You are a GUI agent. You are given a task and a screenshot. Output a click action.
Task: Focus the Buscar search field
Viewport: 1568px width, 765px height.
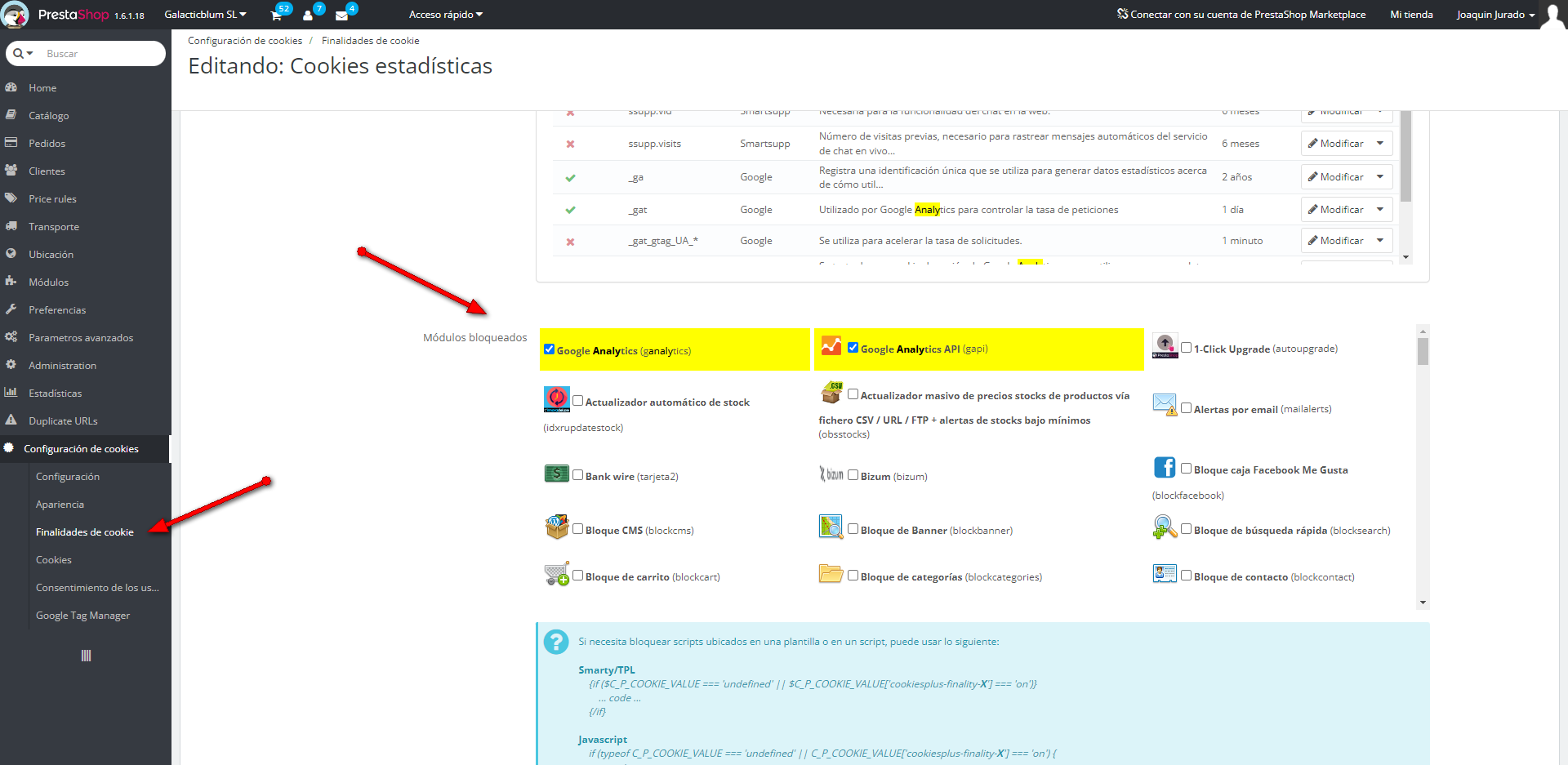coord(100,54)
